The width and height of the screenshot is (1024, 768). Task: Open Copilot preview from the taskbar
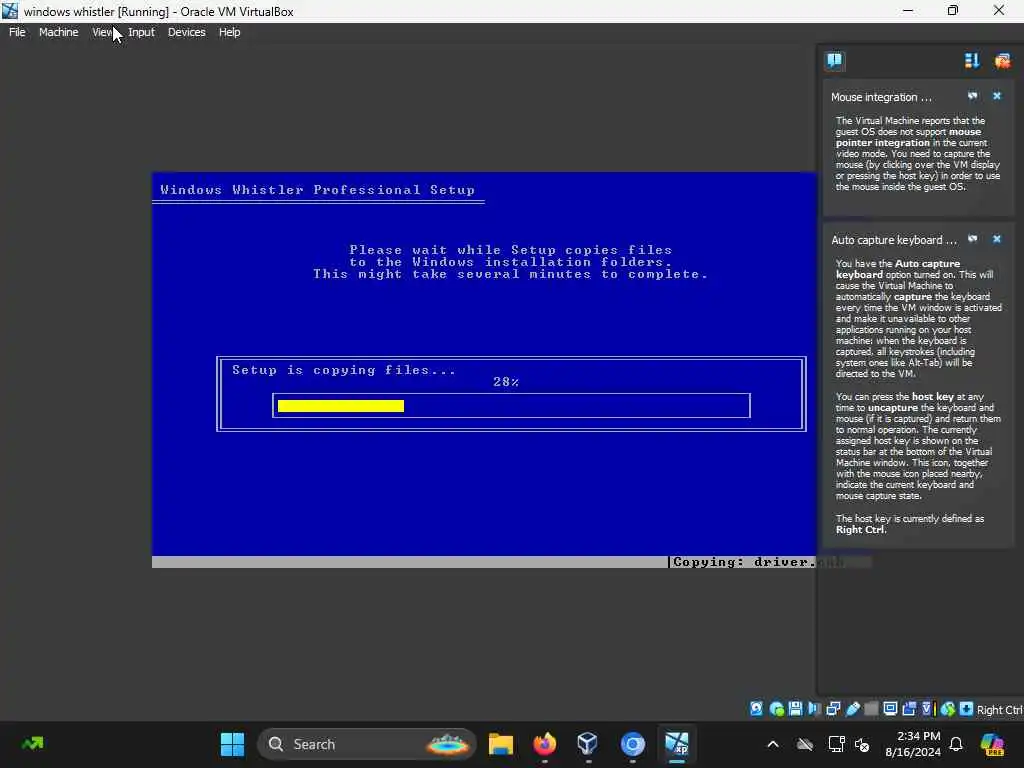[x=992, y=744]
